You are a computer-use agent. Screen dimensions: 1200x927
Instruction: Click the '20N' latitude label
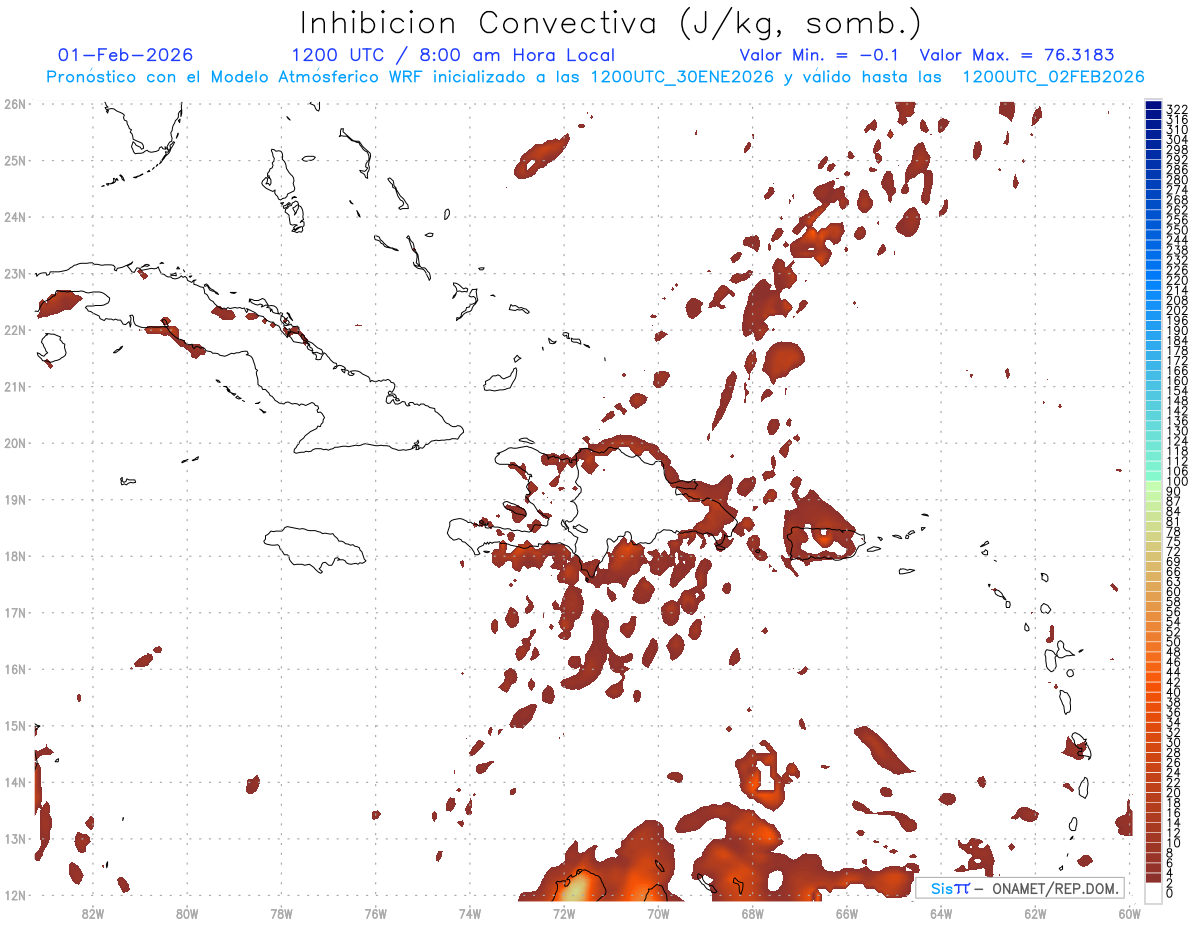click(14, 443)
